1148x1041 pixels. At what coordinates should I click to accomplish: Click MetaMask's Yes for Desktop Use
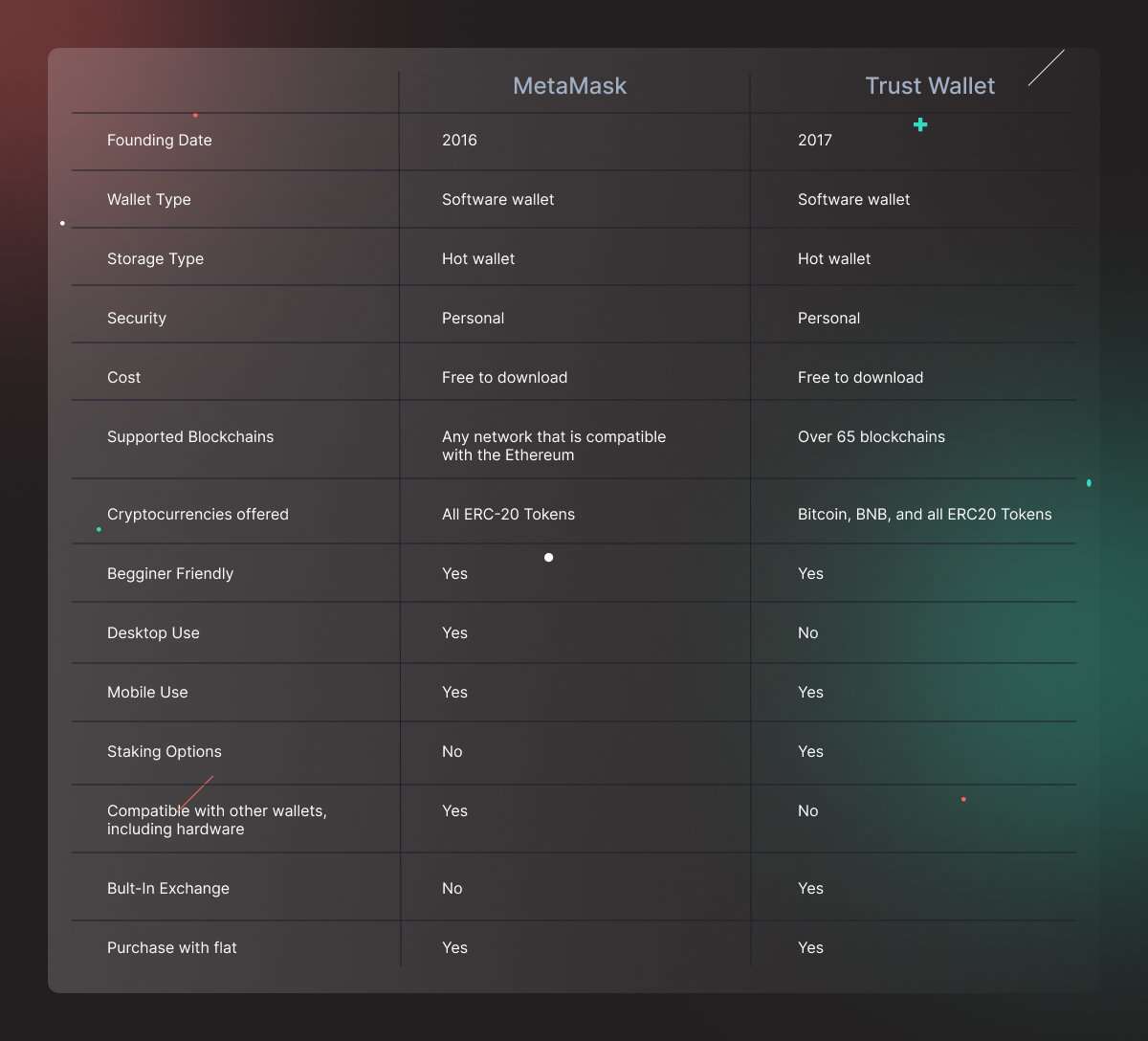[455, 632]
